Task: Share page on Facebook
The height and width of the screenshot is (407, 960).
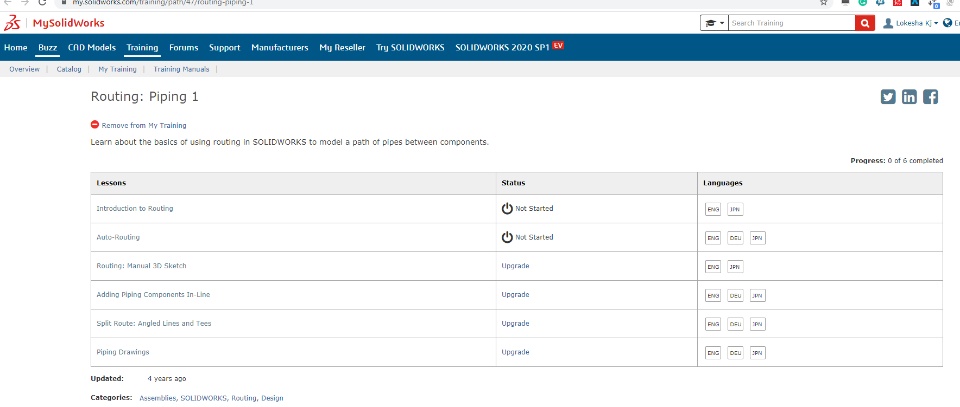Action: tap(931, 97)
